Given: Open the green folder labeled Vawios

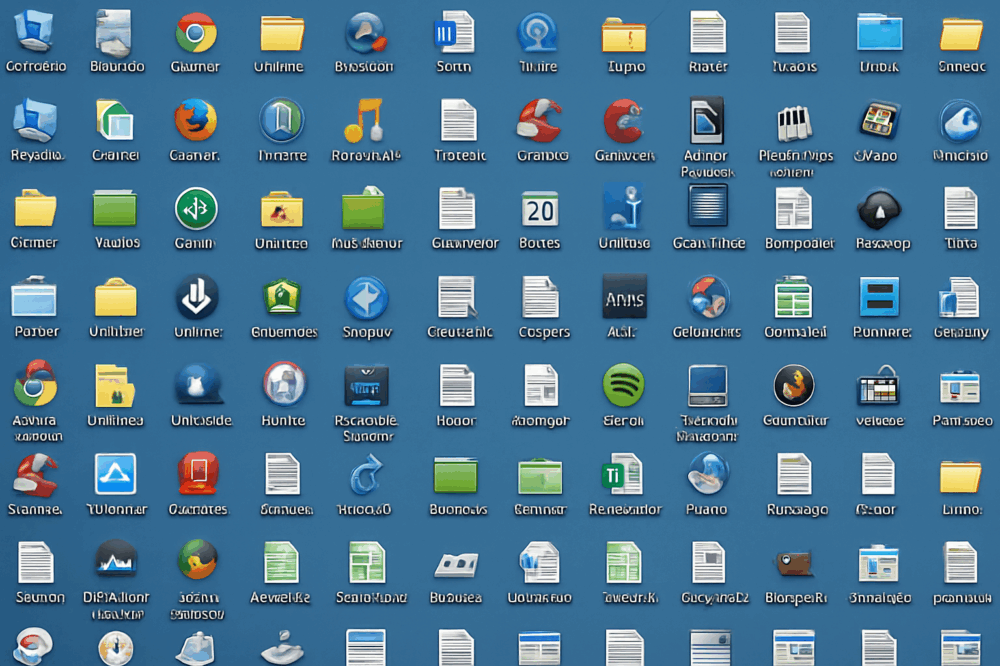Looking at the screenshot, I should [x=115, y=208].
